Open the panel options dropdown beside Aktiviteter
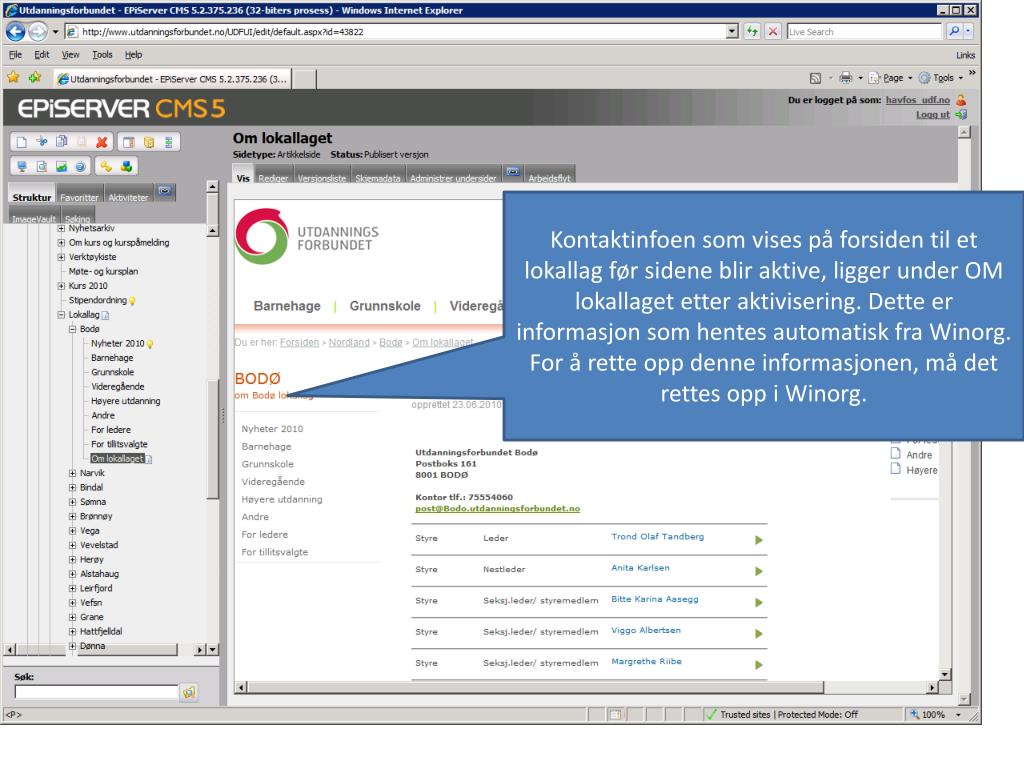 tap(165, 191)
